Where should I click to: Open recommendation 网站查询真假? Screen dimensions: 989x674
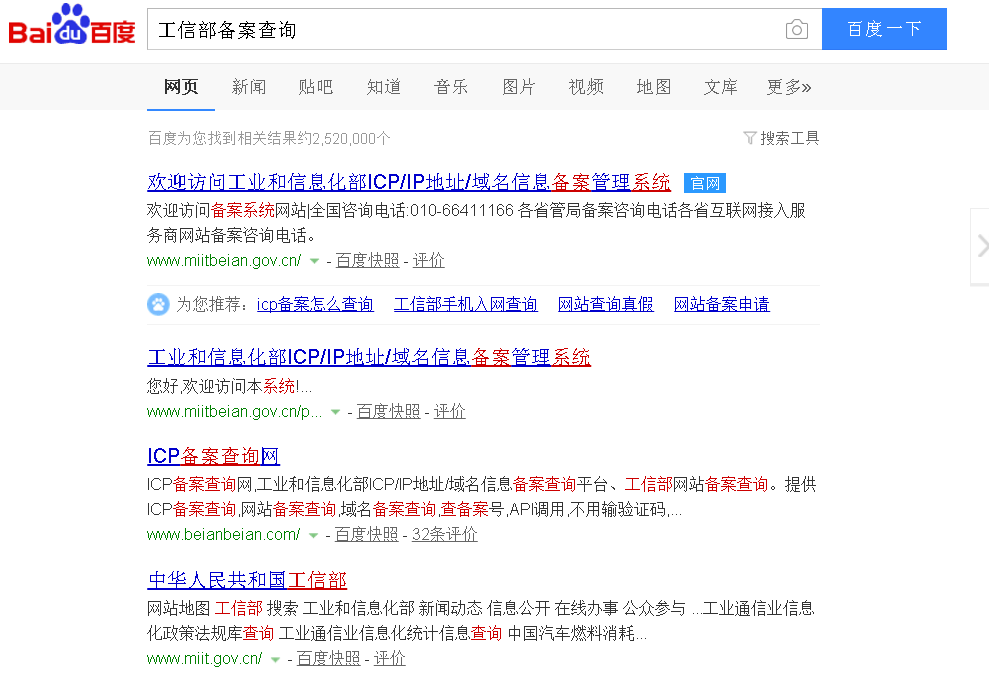tap(606, 305)
